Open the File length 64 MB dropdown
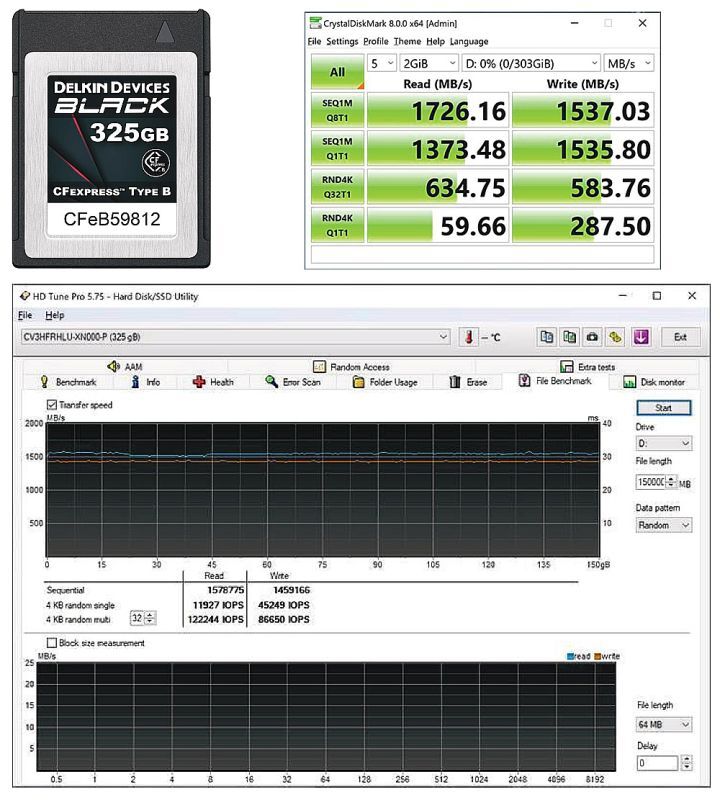 pyautogui.click(x=663, y=724)
